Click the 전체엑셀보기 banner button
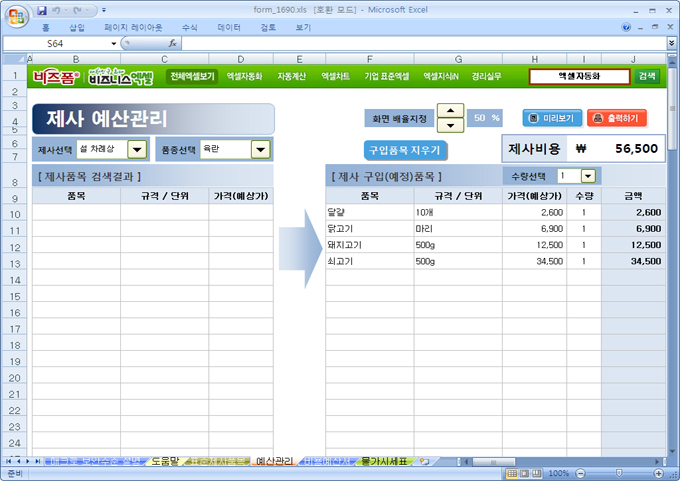This screenshot has width=680, height=481. tap(192, 76)
